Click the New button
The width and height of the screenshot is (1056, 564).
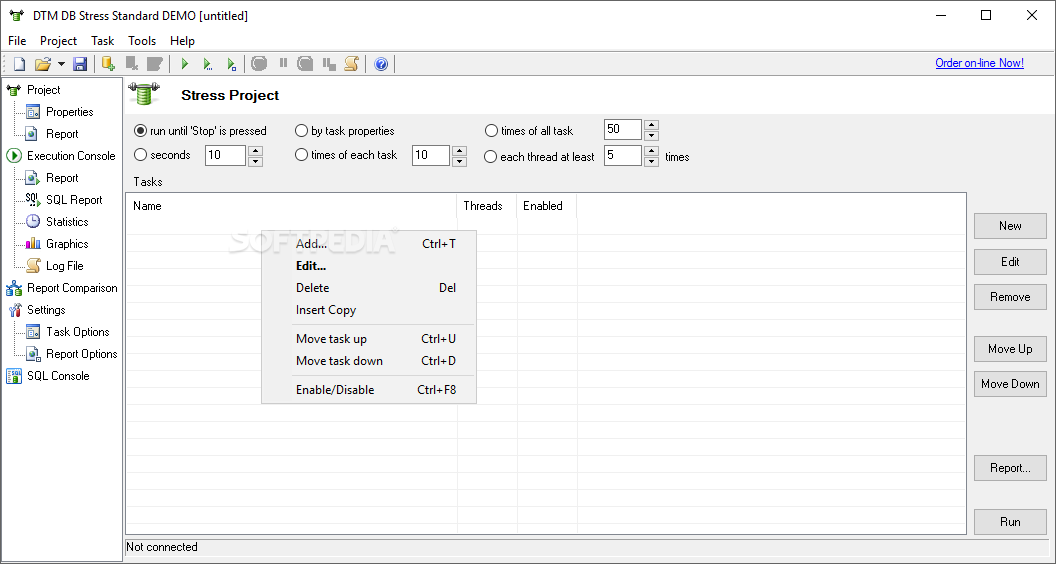(1010, 226)
